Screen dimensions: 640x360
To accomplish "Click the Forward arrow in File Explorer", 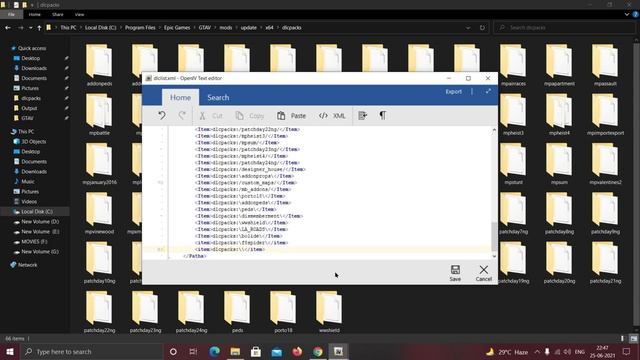I will pyautogui.click(x=20, y=28).
